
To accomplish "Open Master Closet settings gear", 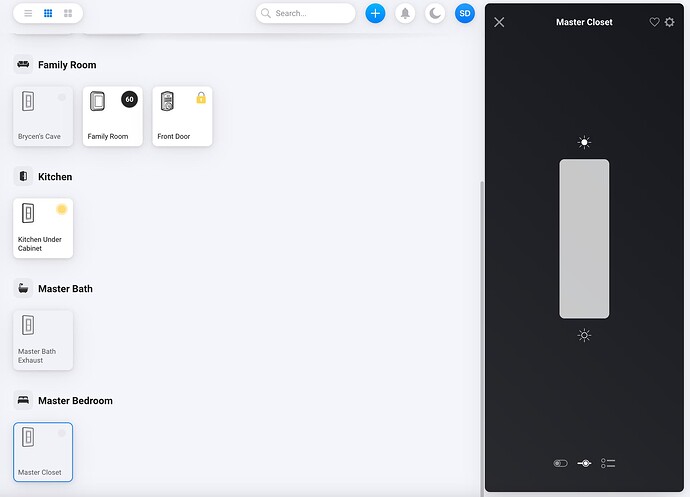I will click(669, 22).
